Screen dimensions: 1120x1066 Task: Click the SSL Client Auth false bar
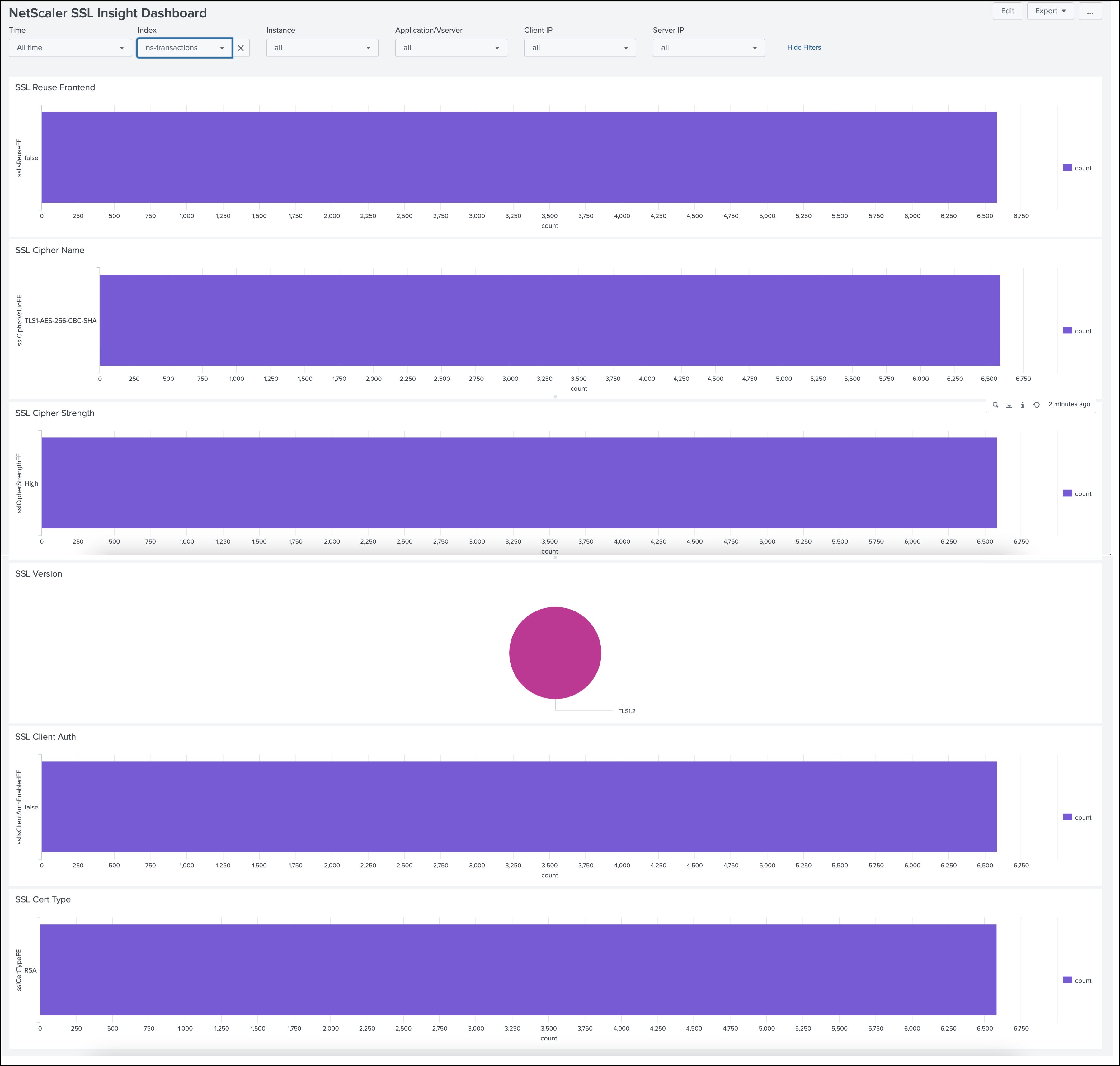(519, 807)
